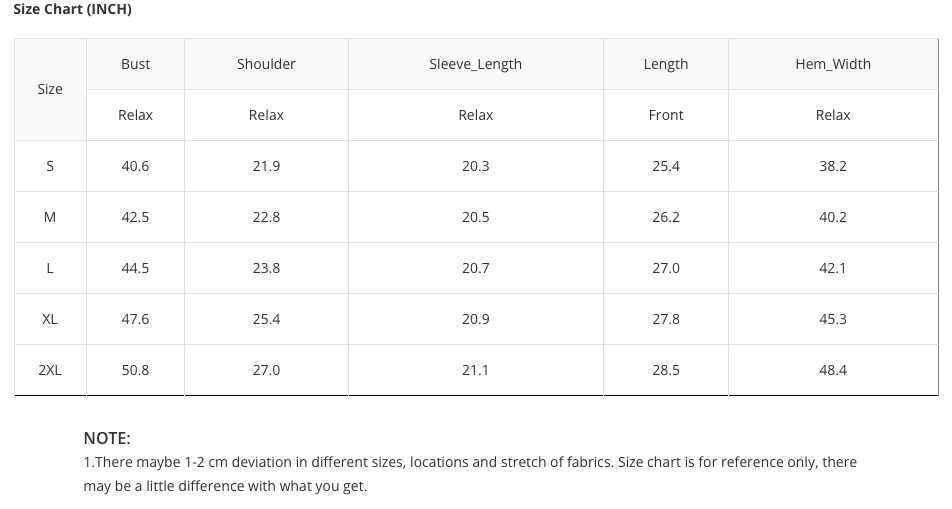Click the Sleeve_Length column header
Image resolution: width=952 pixels, height=509 pixels.
pyautogui.click(x=475, y=64)
